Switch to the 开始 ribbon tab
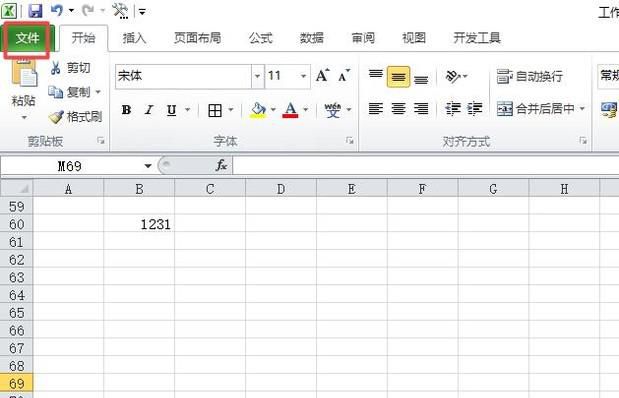Image resolution: width=619 pixels, height=398 pixels. [x=83, y=38]
